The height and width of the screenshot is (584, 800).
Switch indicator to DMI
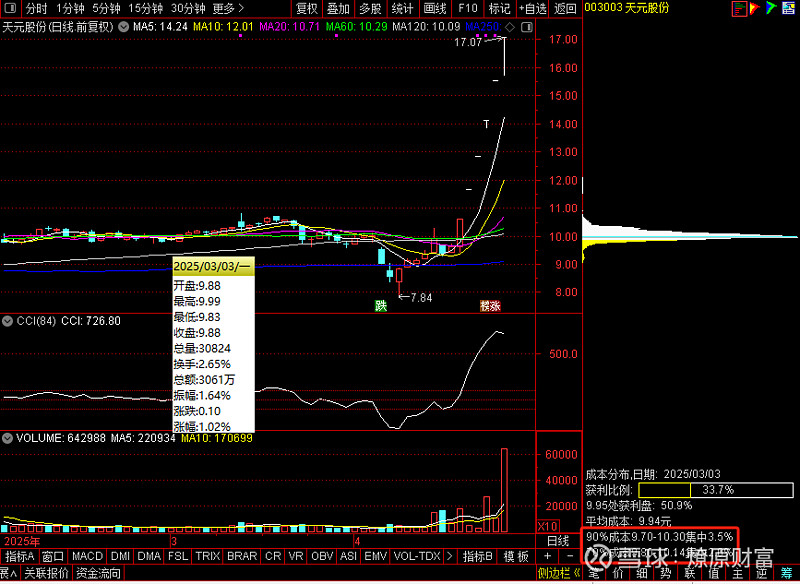coord(120,556)
